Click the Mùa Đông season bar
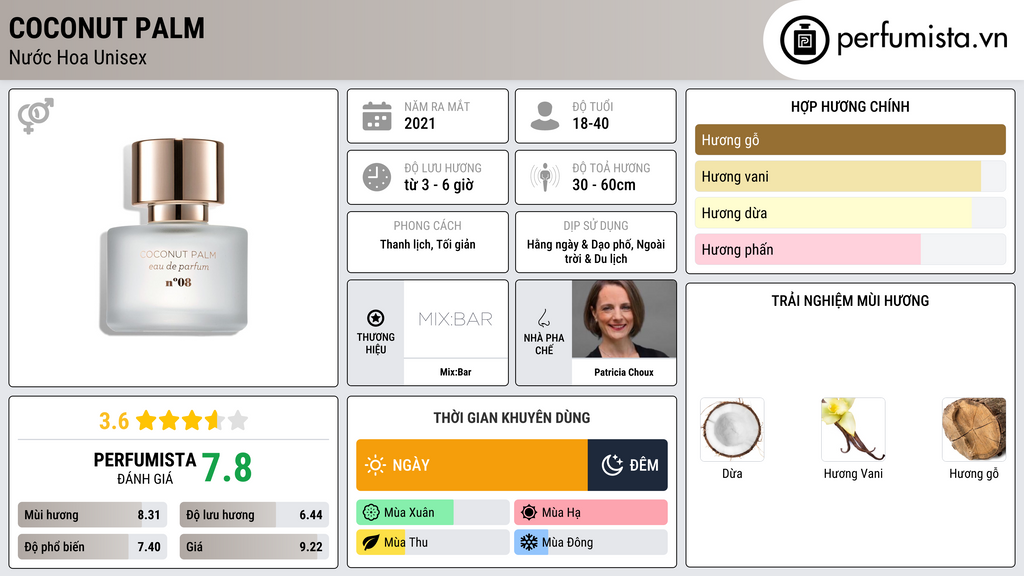The image size is (1024, 576). [x=590, y=542]
